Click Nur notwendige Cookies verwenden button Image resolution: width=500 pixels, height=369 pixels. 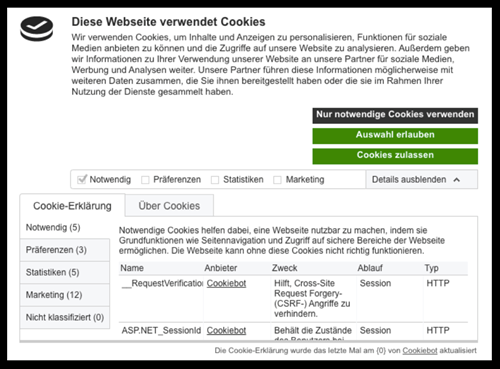pyautogui.click(x=395, y=115)
